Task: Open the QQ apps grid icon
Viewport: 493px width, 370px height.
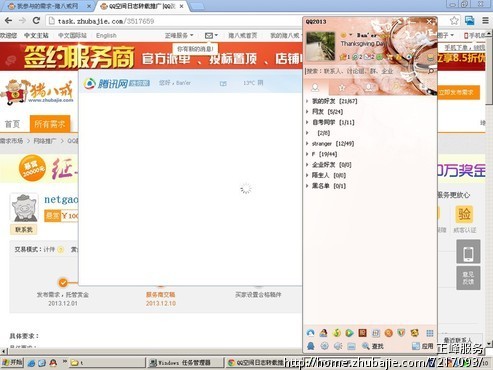Action: click(x=430, y=333)
